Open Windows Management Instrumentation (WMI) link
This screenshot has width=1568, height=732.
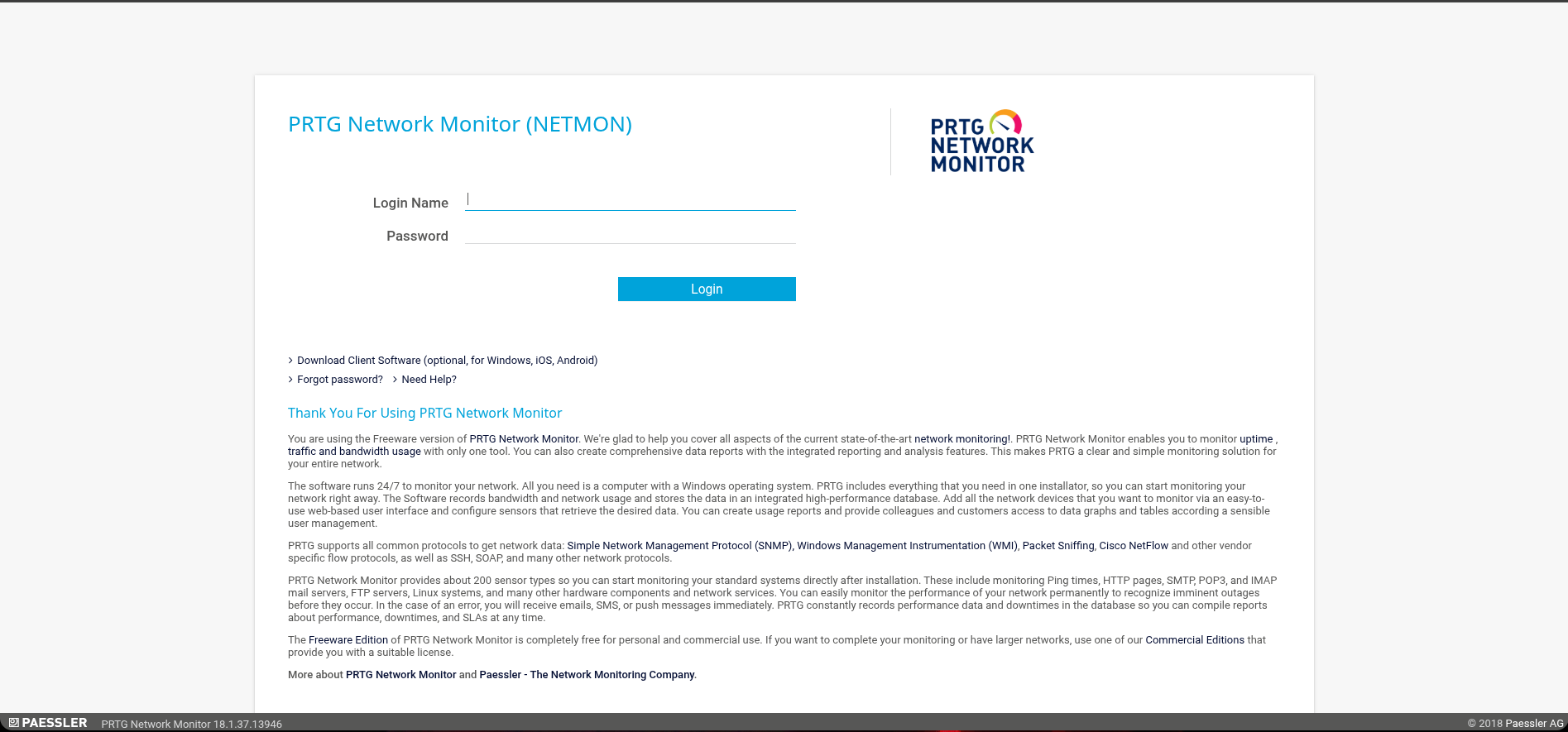point(907,546)
